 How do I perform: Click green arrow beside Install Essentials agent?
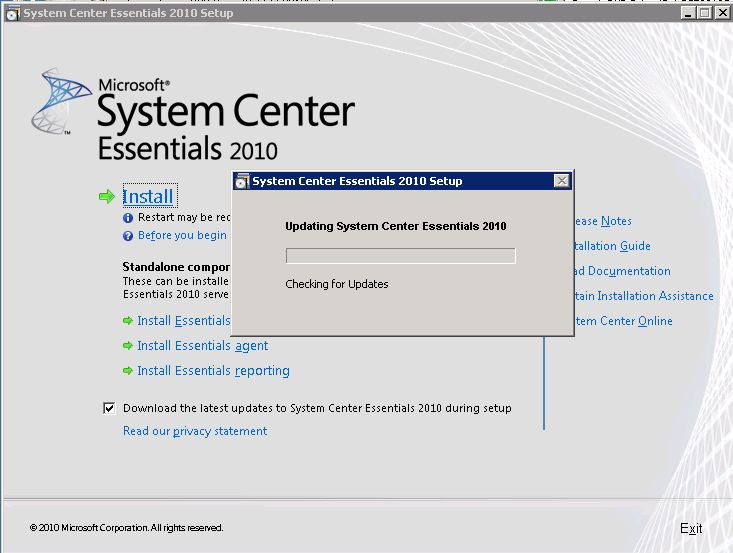pyautogui.click(x=128, y=345)
